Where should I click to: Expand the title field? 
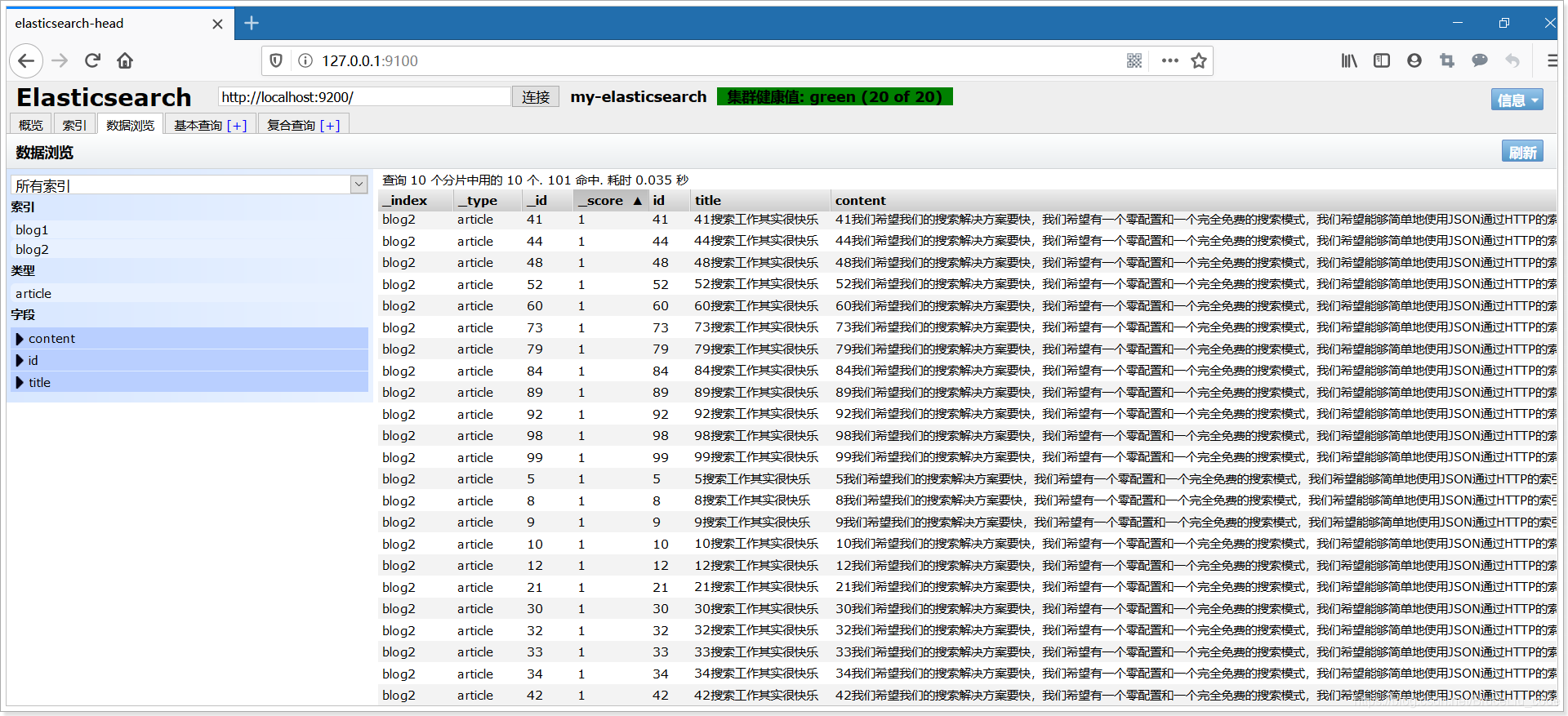click(189, 382)
